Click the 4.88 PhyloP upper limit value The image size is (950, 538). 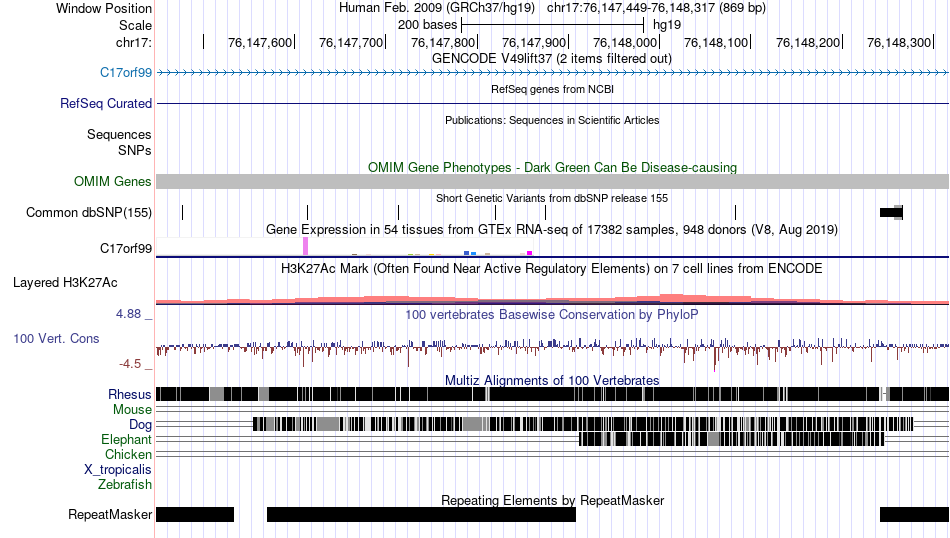pos(128,314)
